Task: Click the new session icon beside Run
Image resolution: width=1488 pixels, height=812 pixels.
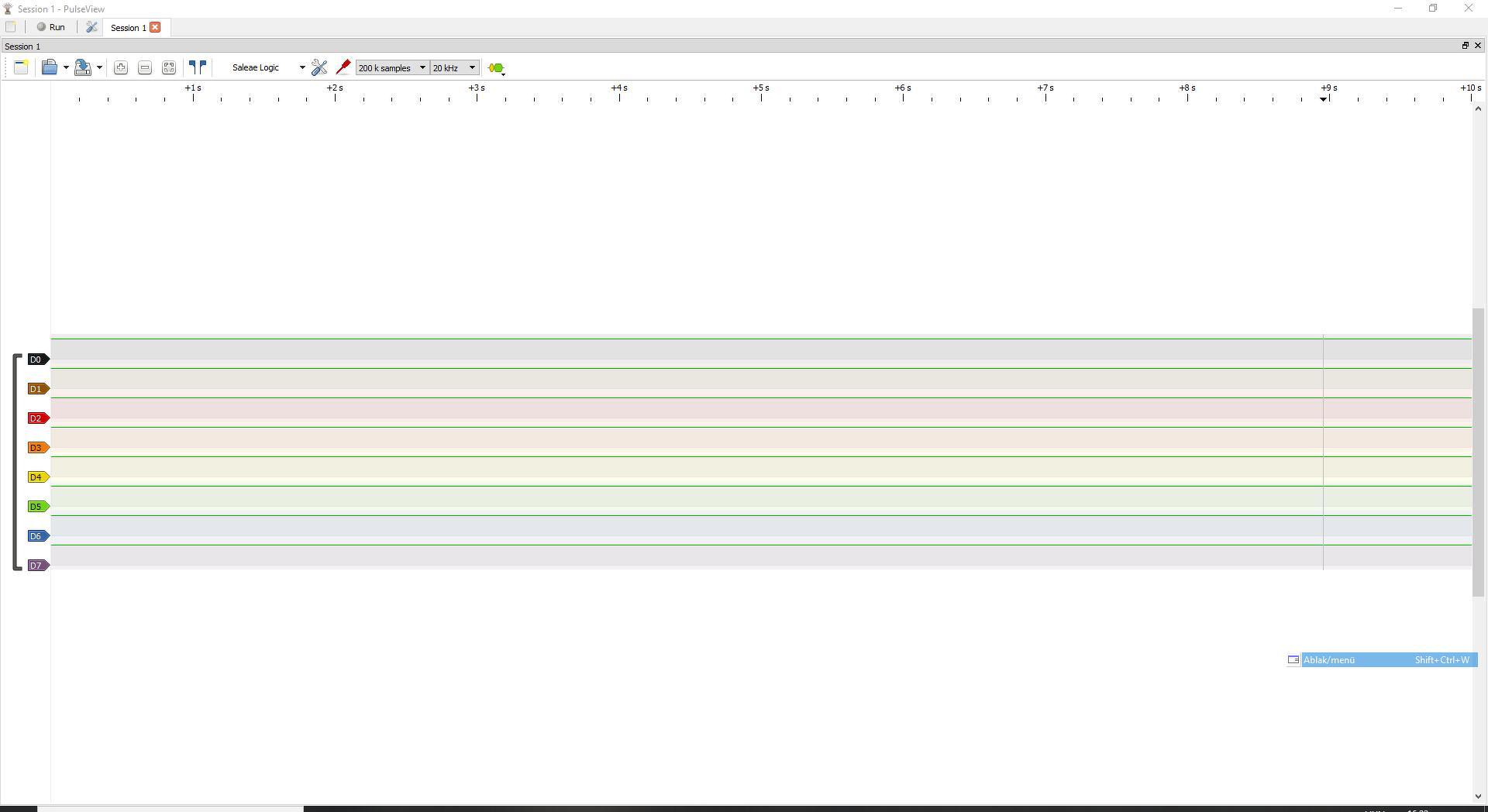Action: (x=11, y=27)
